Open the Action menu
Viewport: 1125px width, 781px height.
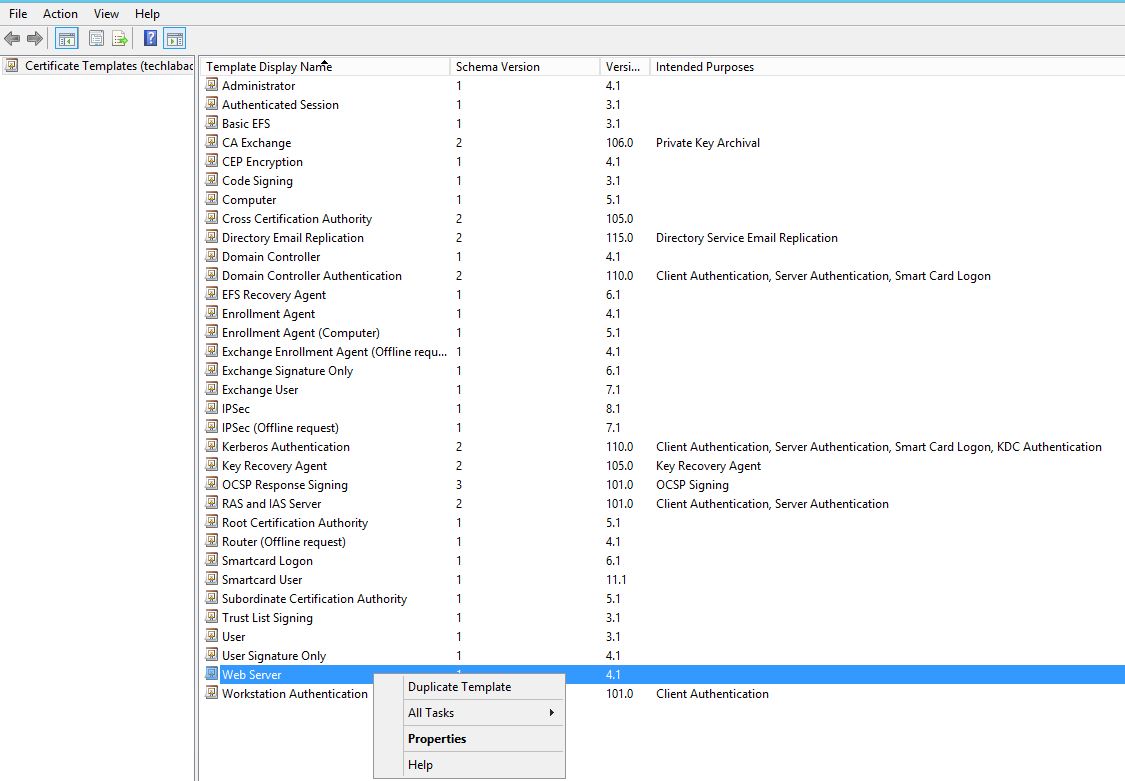pos(60,14)
